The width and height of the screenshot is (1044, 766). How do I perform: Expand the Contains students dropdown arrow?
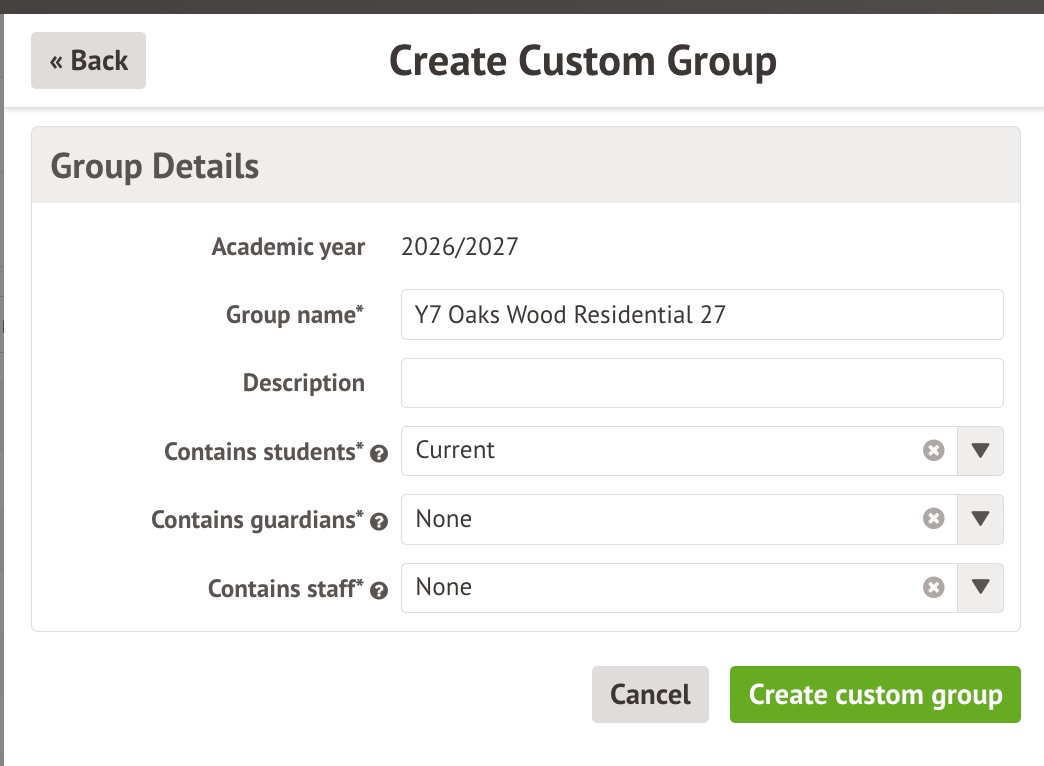click(980, 451)
